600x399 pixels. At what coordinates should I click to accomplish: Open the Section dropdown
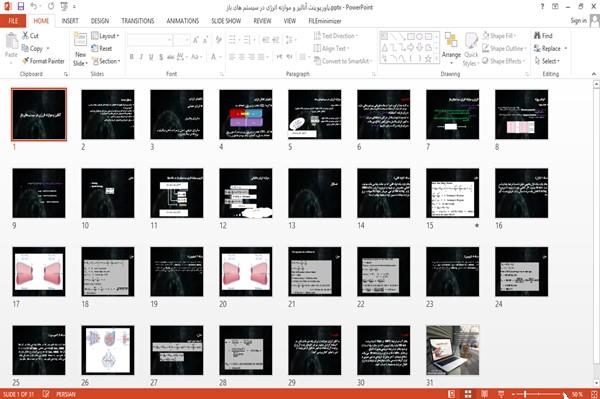coord(106,61)
